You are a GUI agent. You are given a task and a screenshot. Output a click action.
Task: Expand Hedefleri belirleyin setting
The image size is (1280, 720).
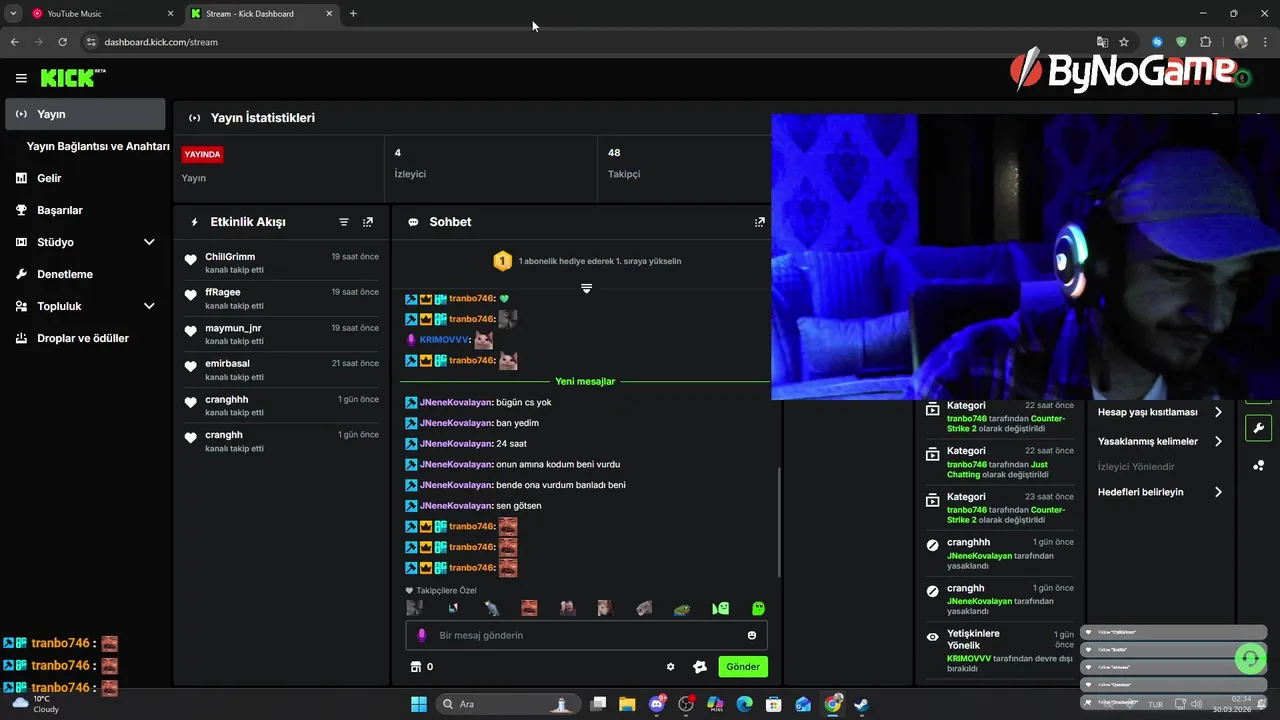tap(1160, 492)
